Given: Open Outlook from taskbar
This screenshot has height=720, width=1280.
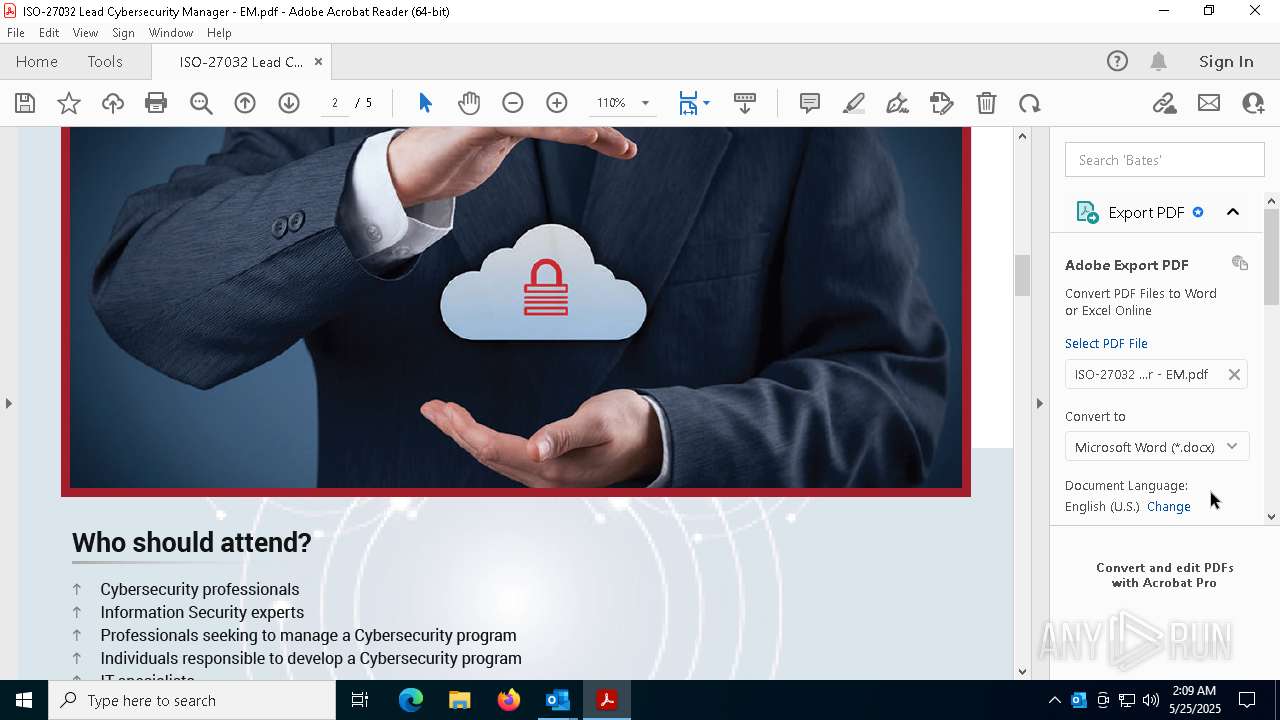Looking at the screenshot, I should click(x=557, y=700).
